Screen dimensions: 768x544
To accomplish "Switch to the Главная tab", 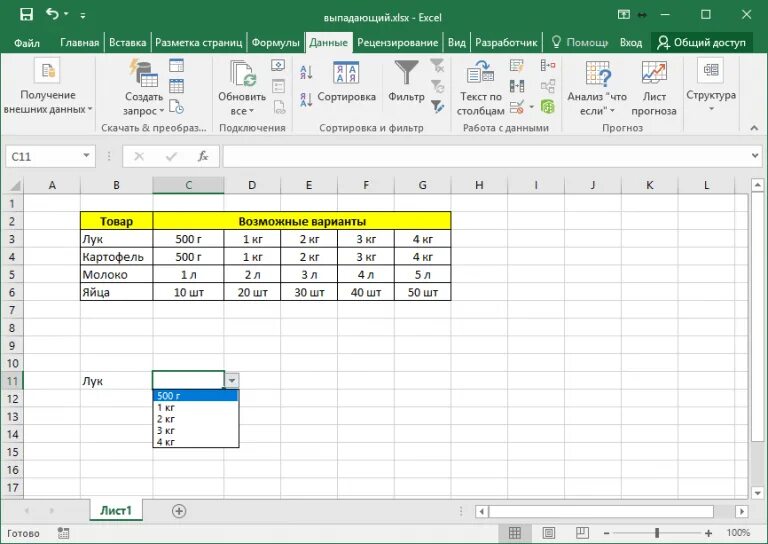I will (x=79, y=43).
